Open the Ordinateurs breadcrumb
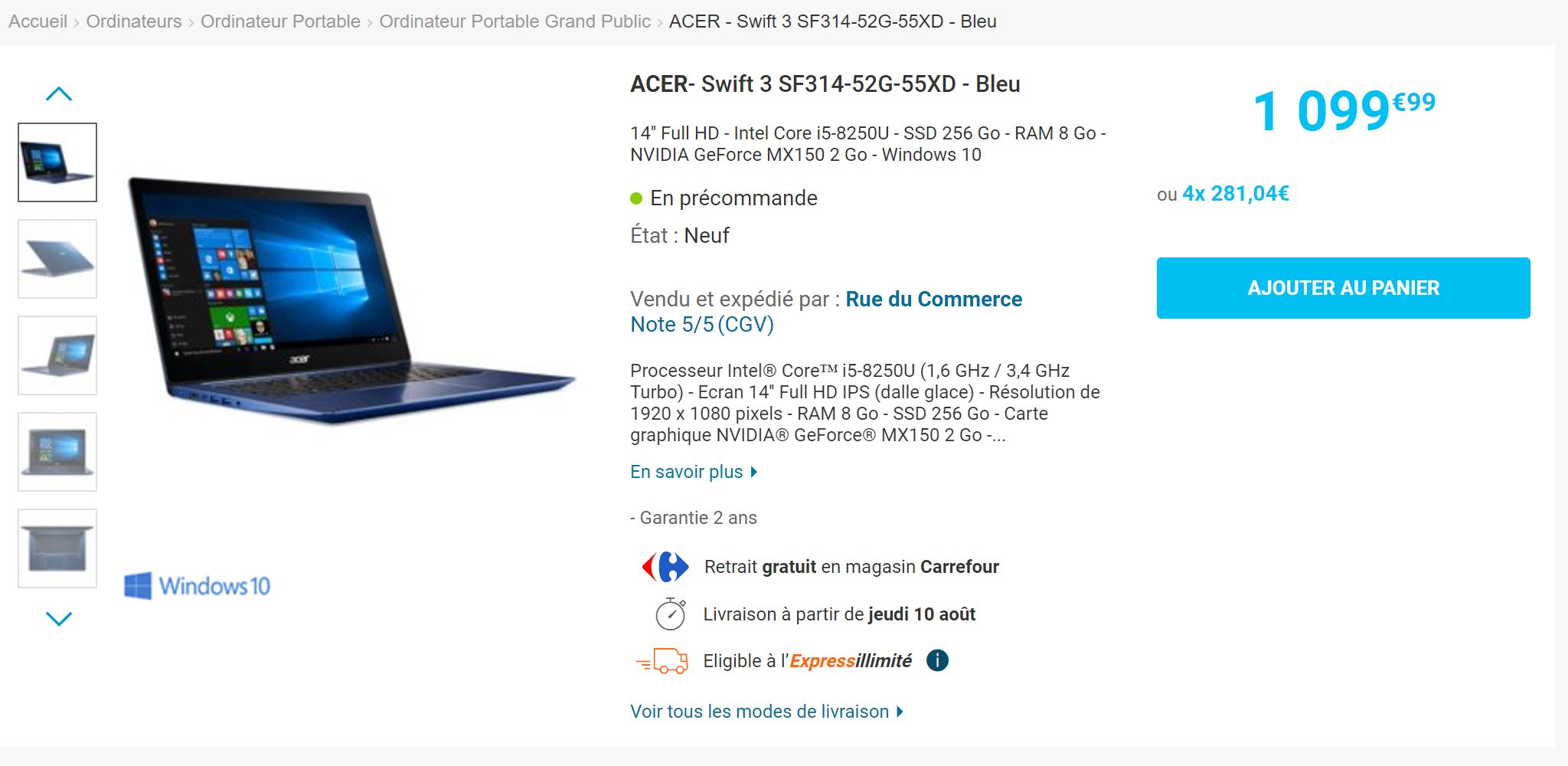This screenshot has width=1568, height=766. coord(134,21)
